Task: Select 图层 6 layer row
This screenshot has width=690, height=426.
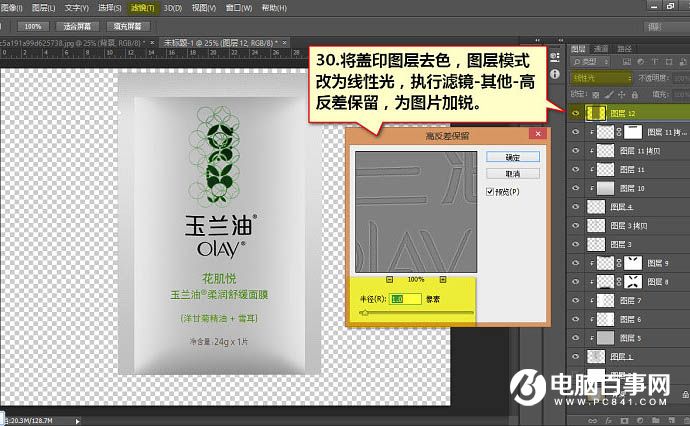Action: click(628, 319)
